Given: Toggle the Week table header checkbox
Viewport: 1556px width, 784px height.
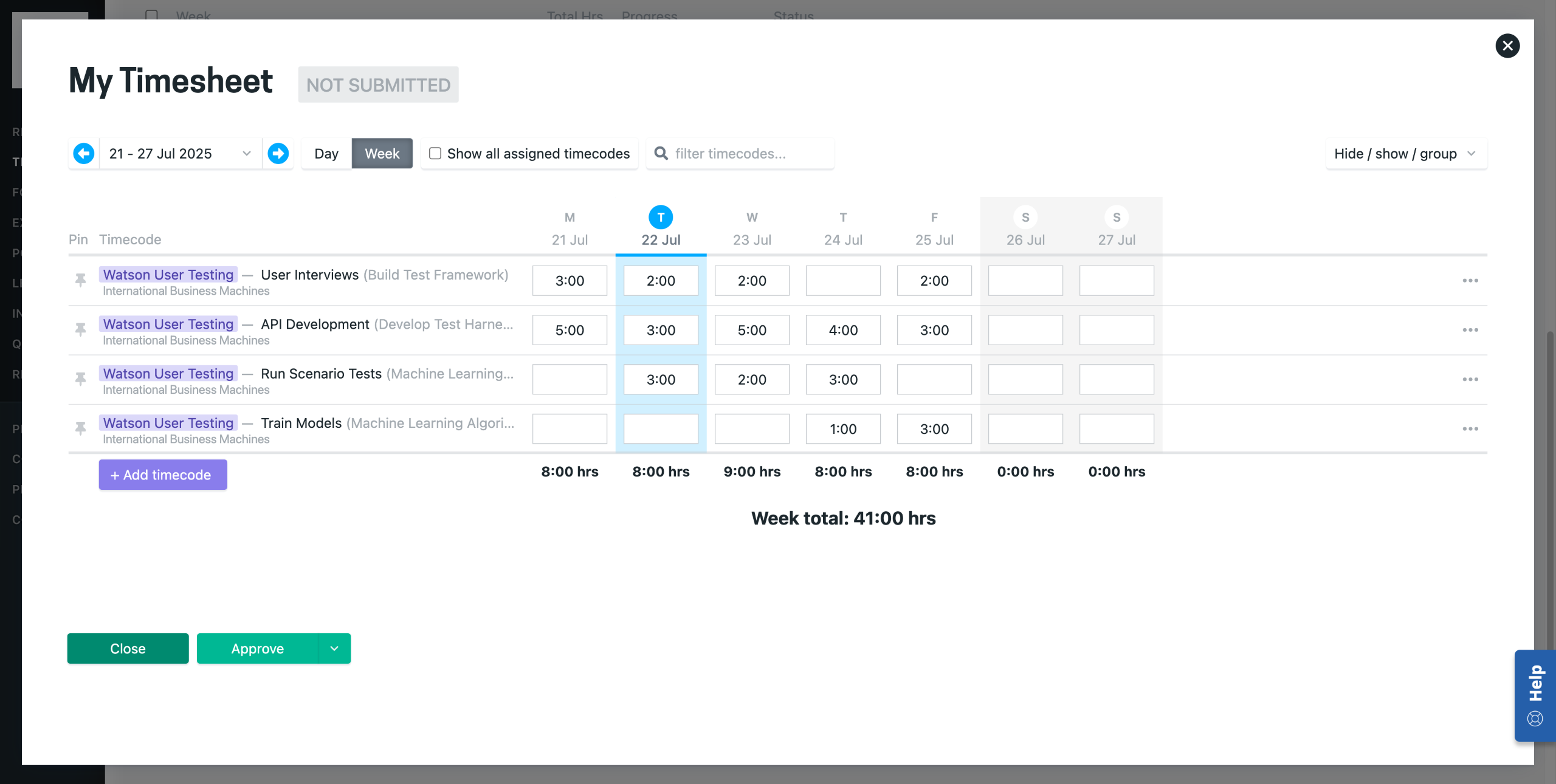Looking at the screenshot, I should click(x=151, y=15).
